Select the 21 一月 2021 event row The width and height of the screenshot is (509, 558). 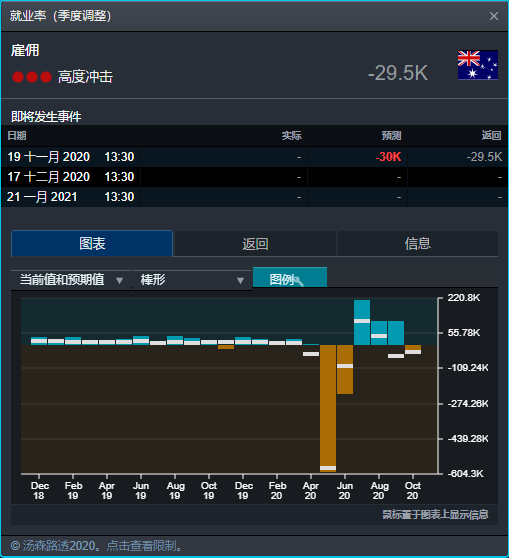click(x=254, y=197)
